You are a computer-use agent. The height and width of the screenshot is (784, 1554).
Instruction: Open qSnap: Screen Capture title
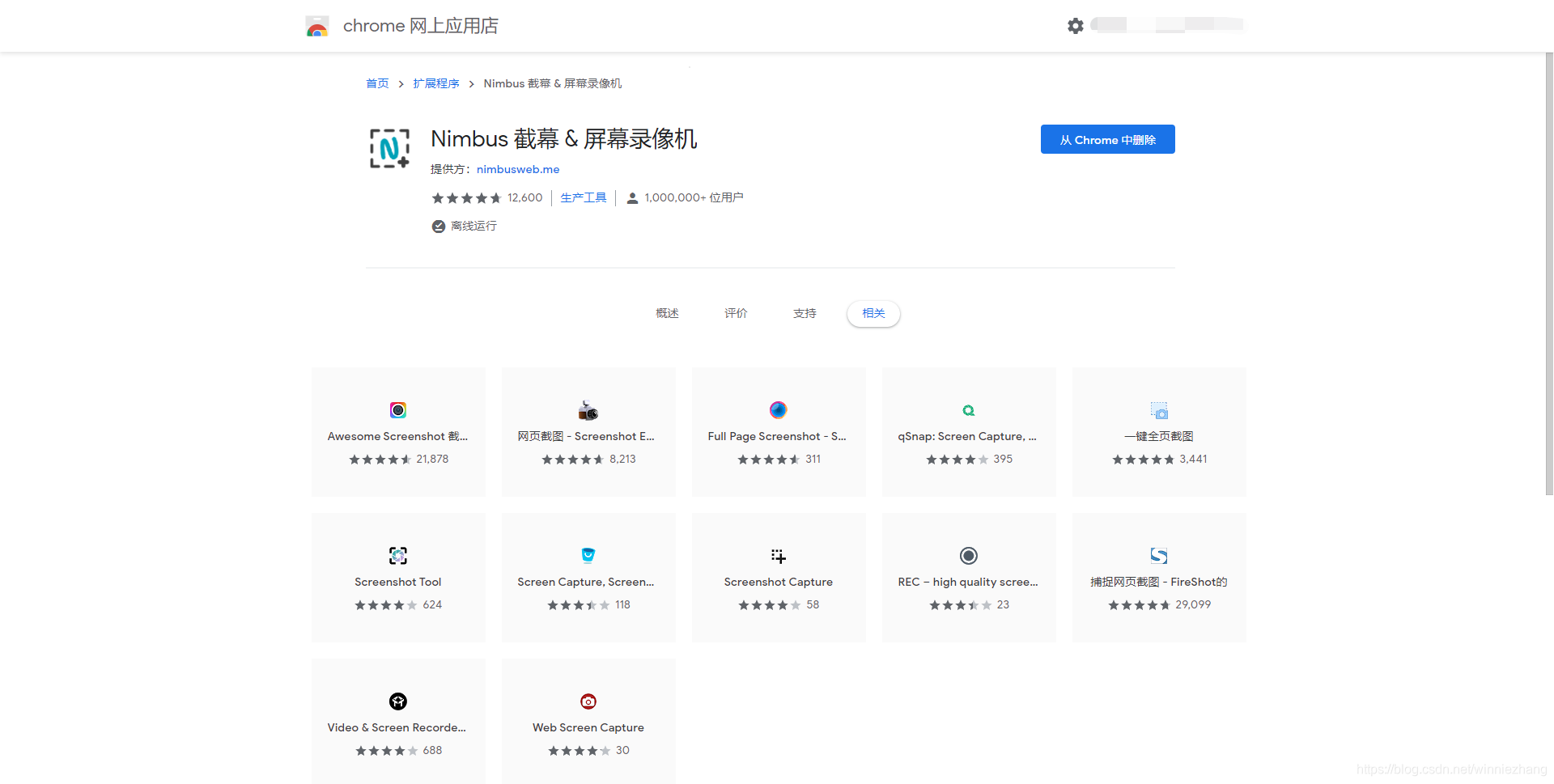click(x=967, y=436)
